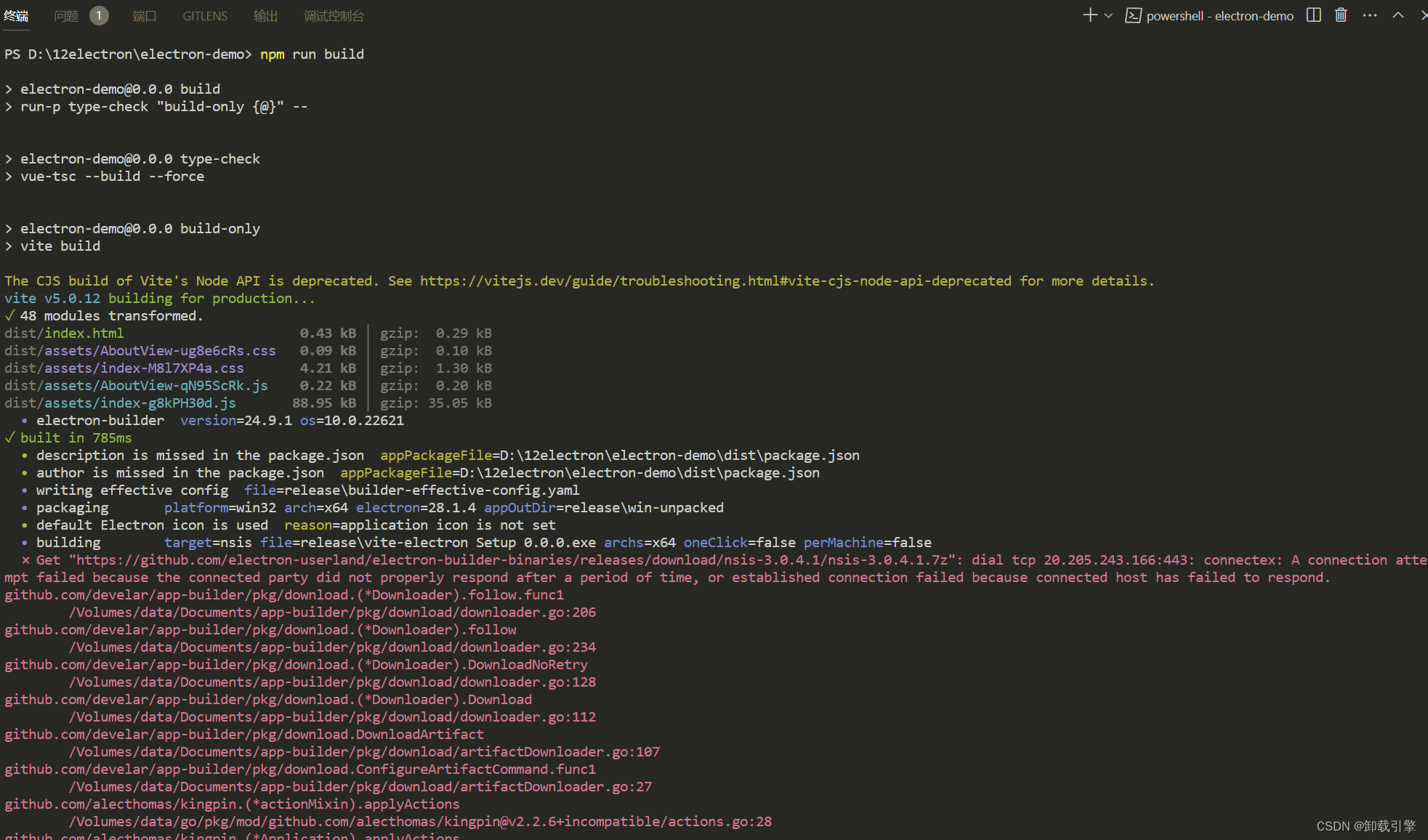Open the launch profile dropdown arrow
The image size is (1428, 840).
(1108, 15)
